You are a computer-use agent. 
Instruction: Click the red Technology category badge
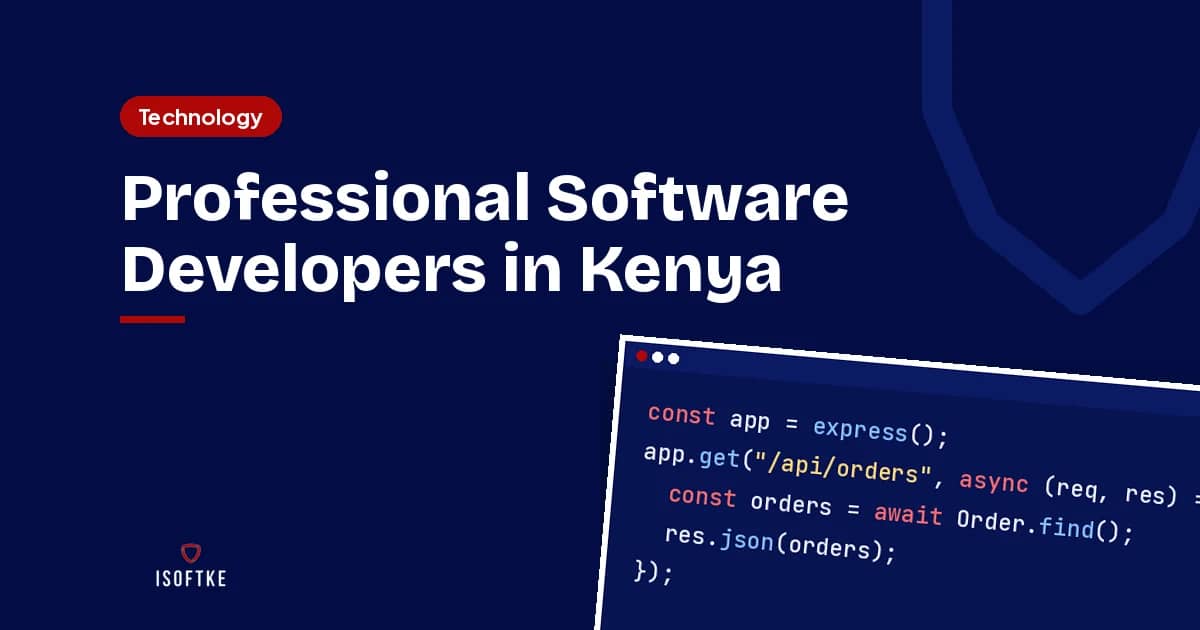pyautogui.click(x=200, y=117)
